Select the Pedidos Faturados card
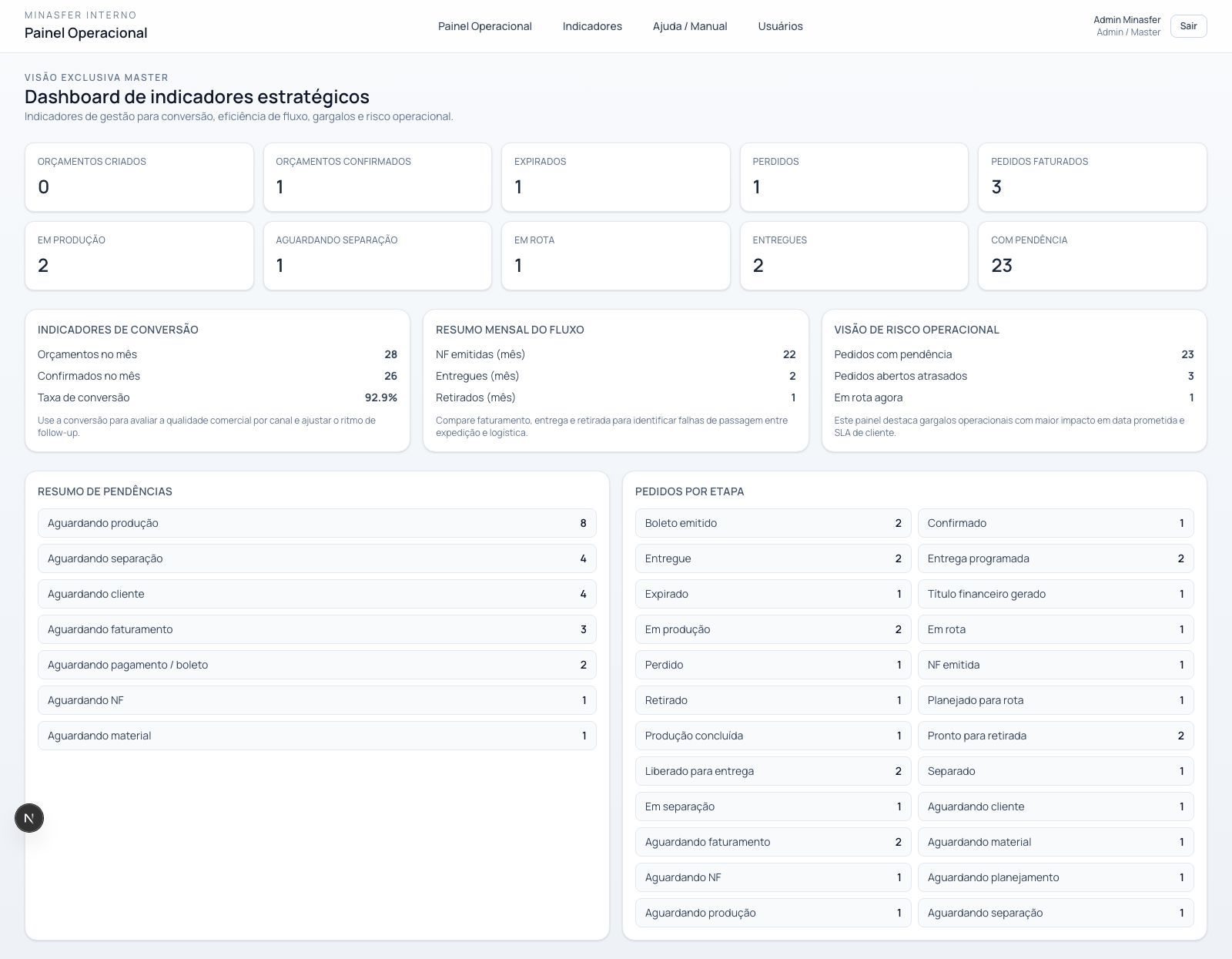Image resolution: width=1232 pixels, height=959 pixels. 1092,177
